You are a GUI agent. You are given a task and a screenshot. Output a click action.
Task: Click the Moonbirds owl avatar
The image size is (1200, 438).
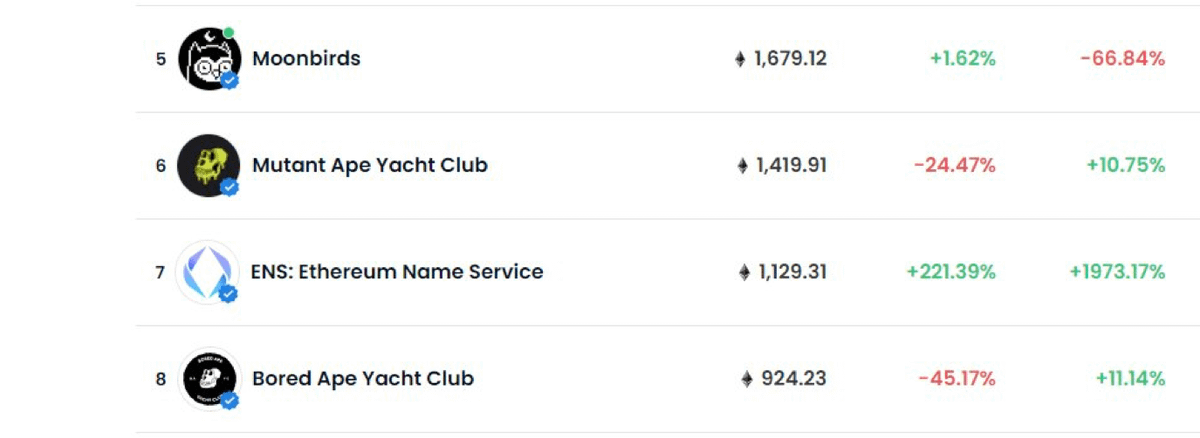(207, 57)
